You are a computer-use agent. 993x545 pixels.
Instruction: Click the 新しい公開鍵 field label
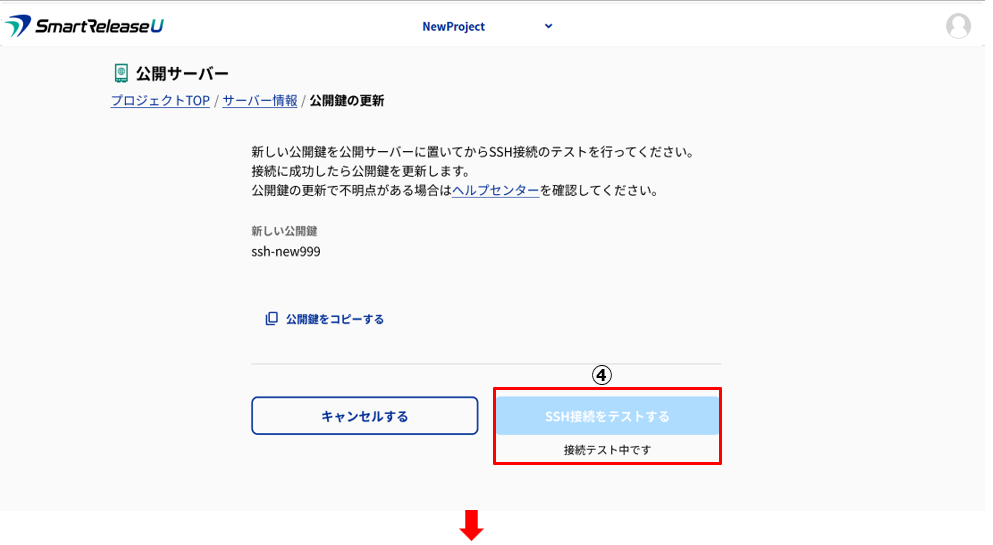[x=284, y=230]
